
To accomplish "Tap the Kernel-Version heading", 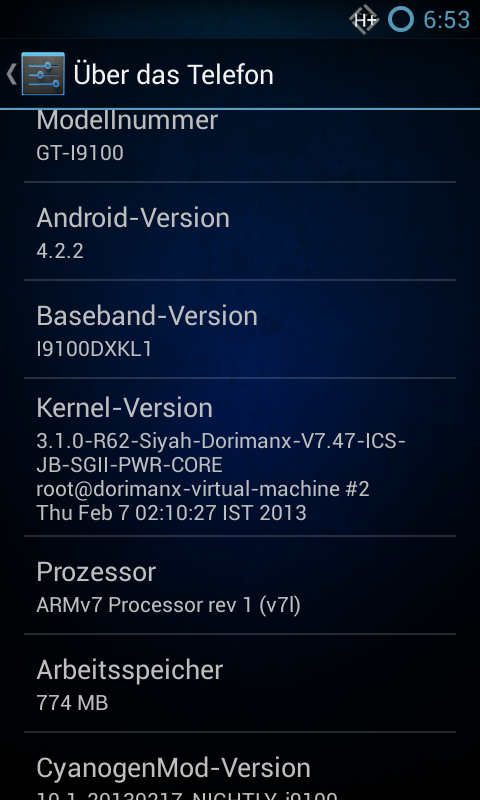I will 124,408.
